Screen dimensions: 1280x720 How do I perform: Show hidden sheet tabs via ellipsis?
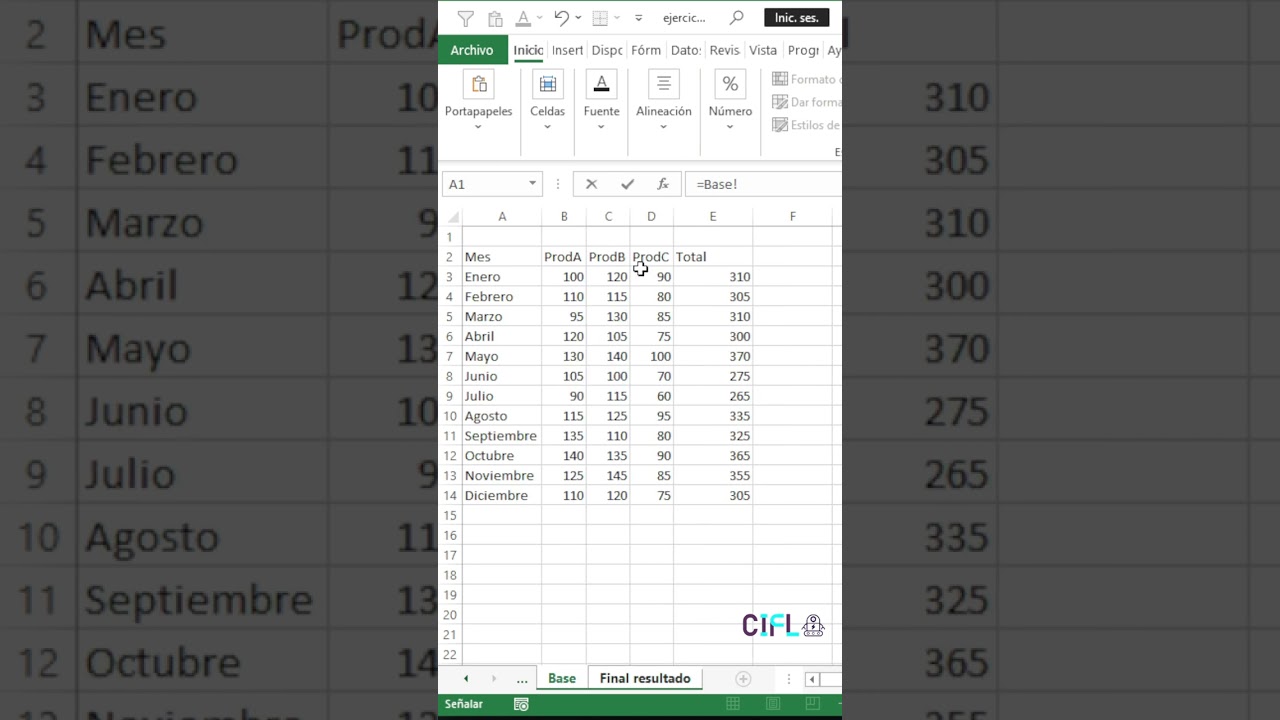(522, 679)
